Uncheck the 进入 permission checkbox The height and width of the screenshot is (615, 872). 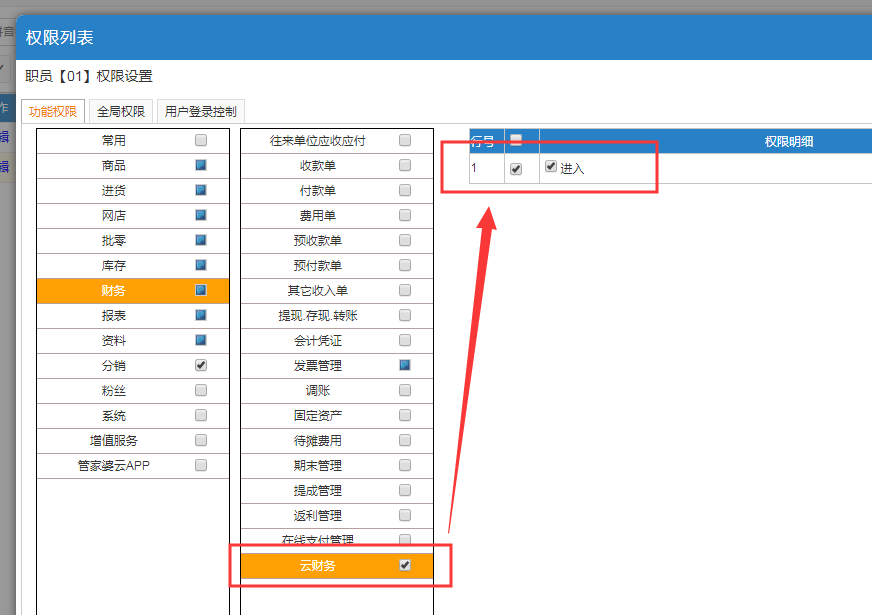[x=551, y=166]
